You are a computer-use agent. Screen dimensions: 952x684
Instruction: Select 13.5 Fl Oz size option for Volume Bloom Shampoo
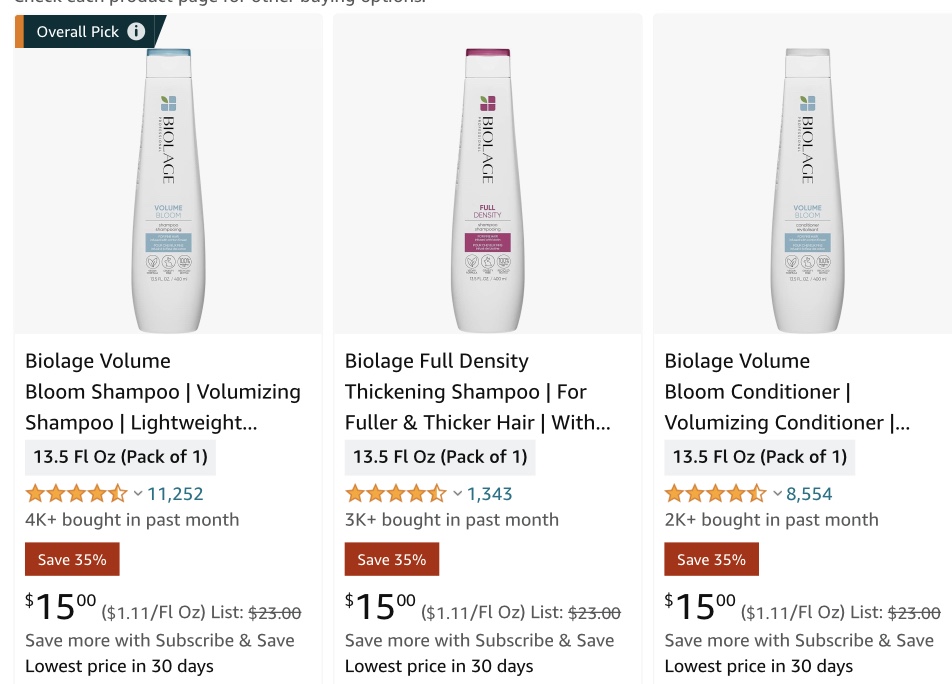[120, 457]
